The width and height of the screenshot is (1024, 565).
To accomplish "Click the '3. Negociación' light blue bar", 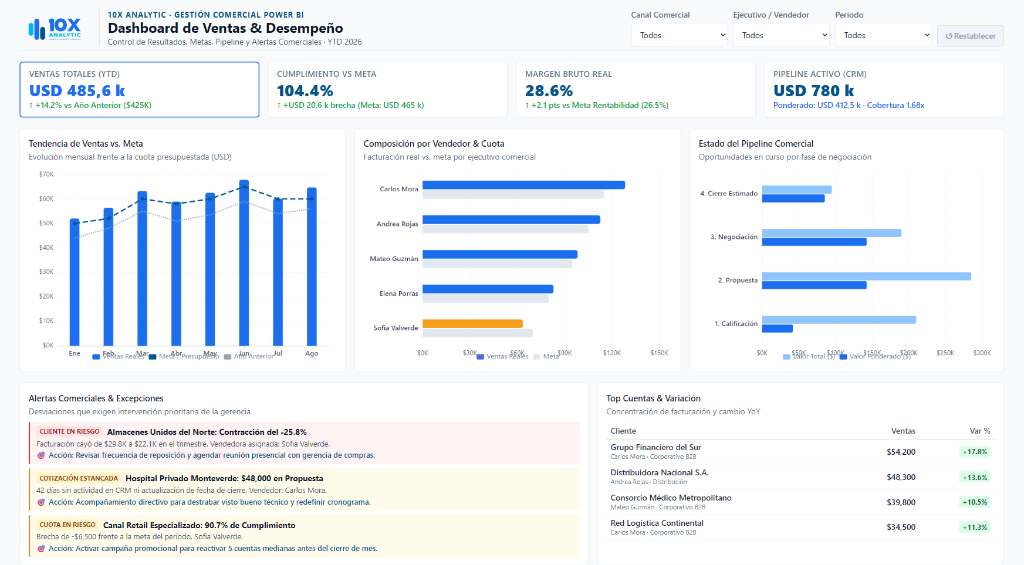I will click(831, 233).
